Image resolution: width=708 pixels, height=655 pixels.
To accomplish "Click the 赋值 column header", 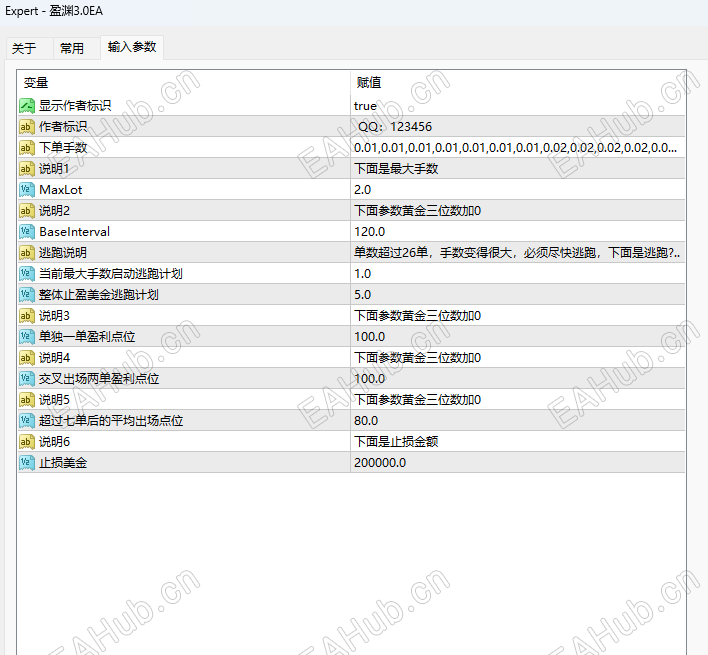I will coord(518,83).
